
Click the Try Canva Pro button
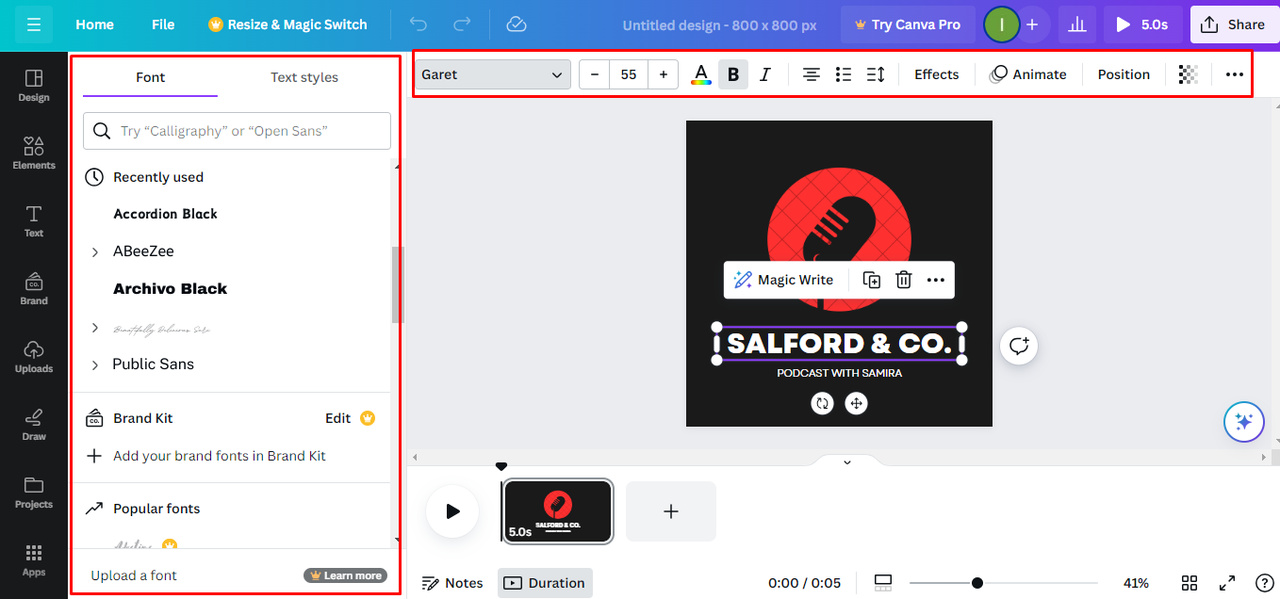coord(907,24)
